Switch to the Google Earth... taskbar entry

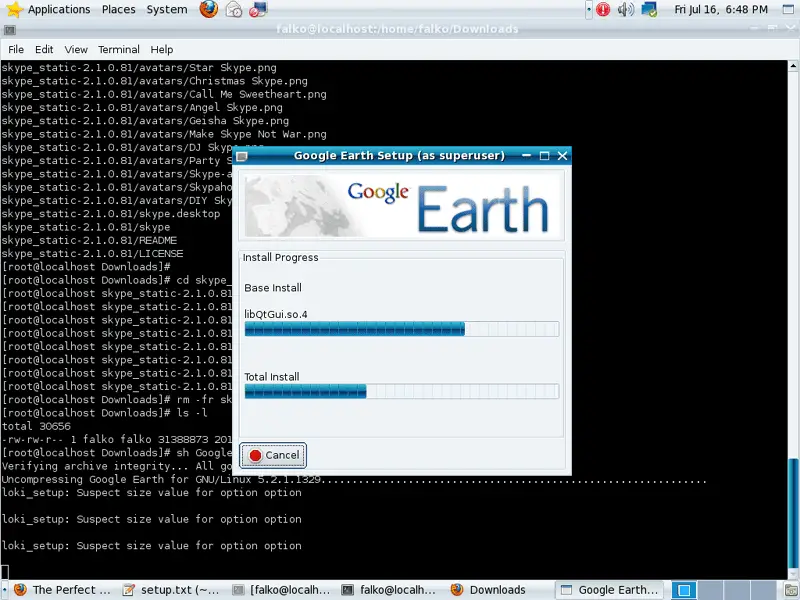610,590
